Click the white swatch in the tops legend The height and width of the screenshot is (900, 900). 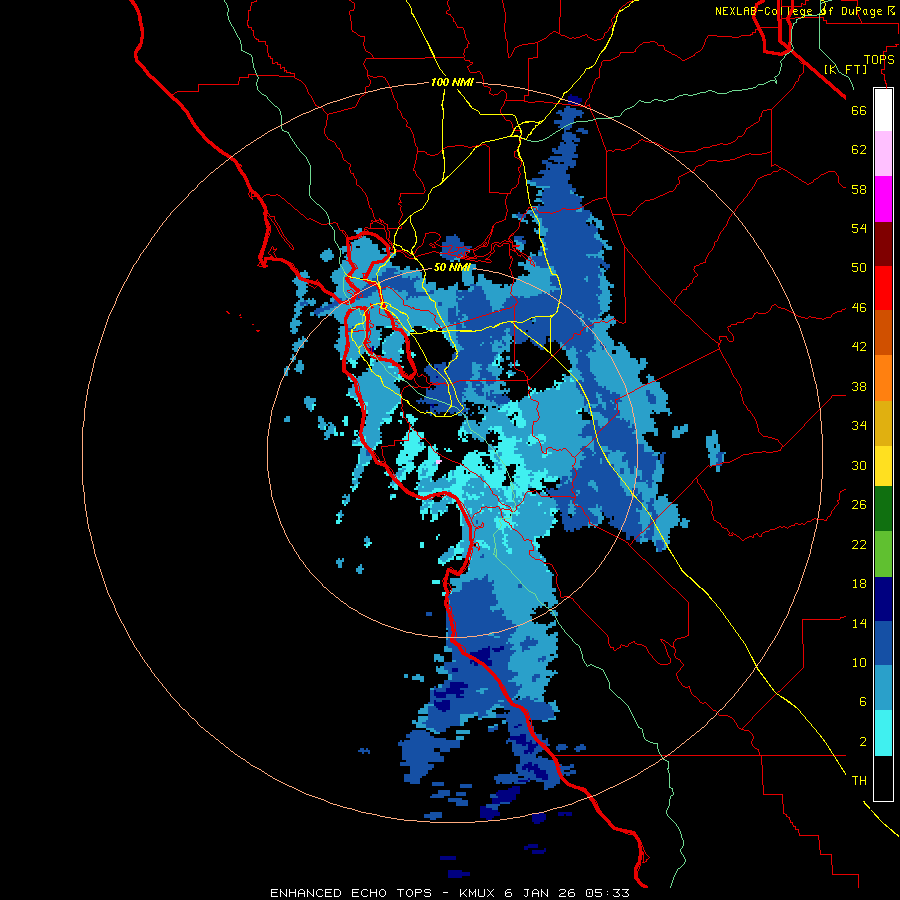point(883,110)
